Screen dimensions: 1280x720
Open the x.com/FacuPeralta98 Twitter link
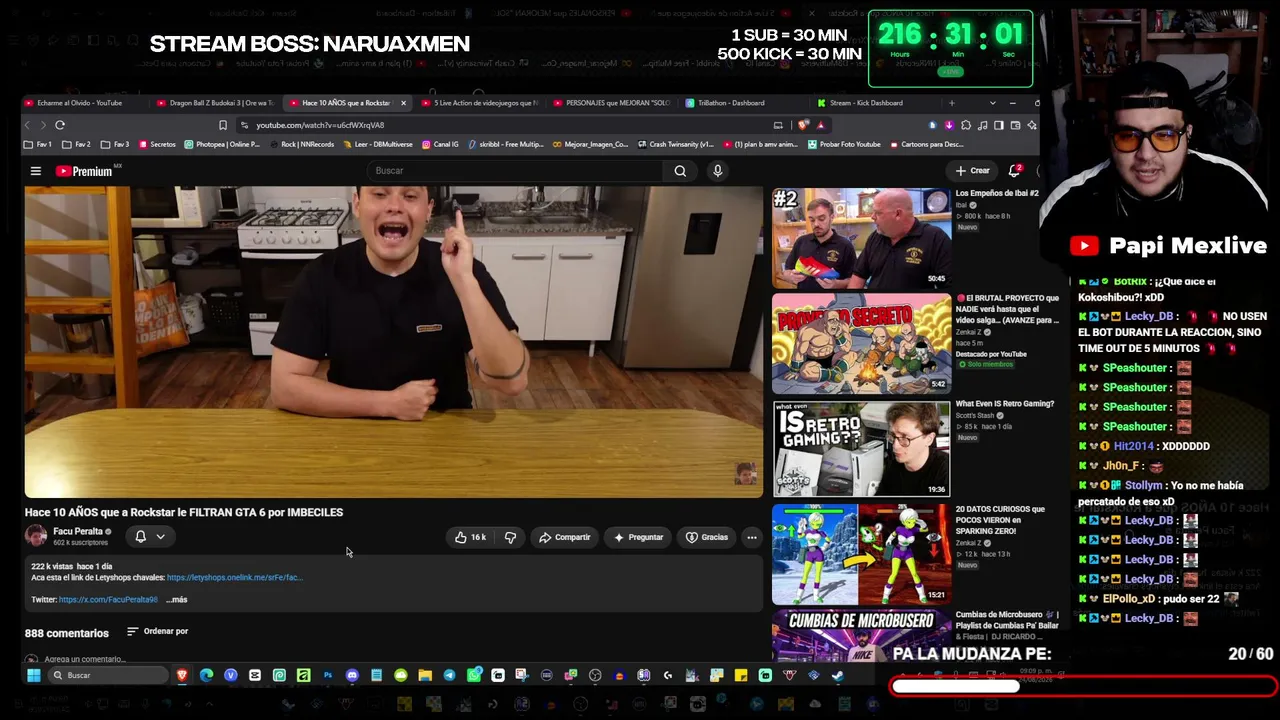pos(108,599)
